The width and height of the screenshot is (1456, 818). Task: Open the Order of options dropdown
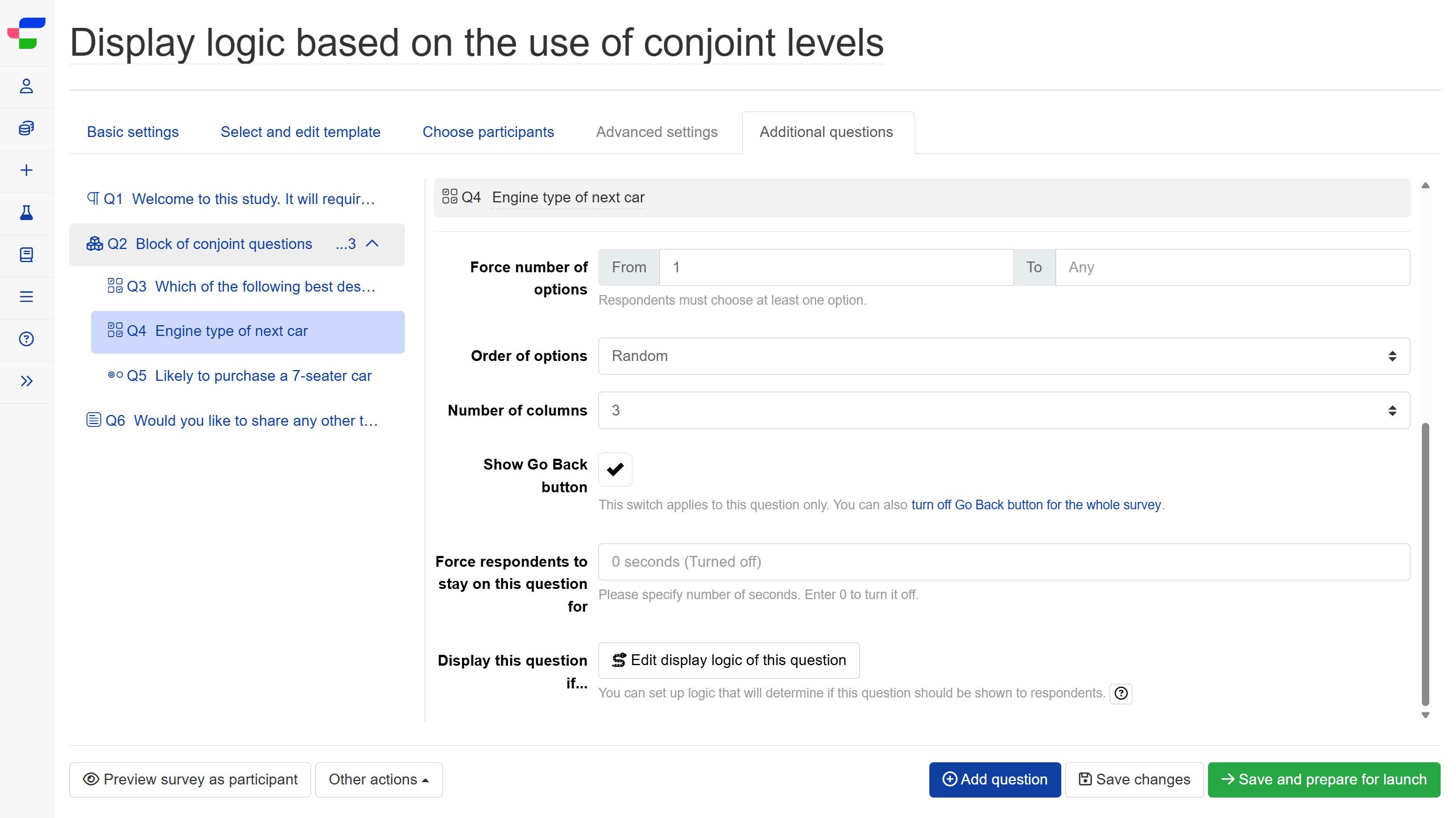pos(1004,356)
